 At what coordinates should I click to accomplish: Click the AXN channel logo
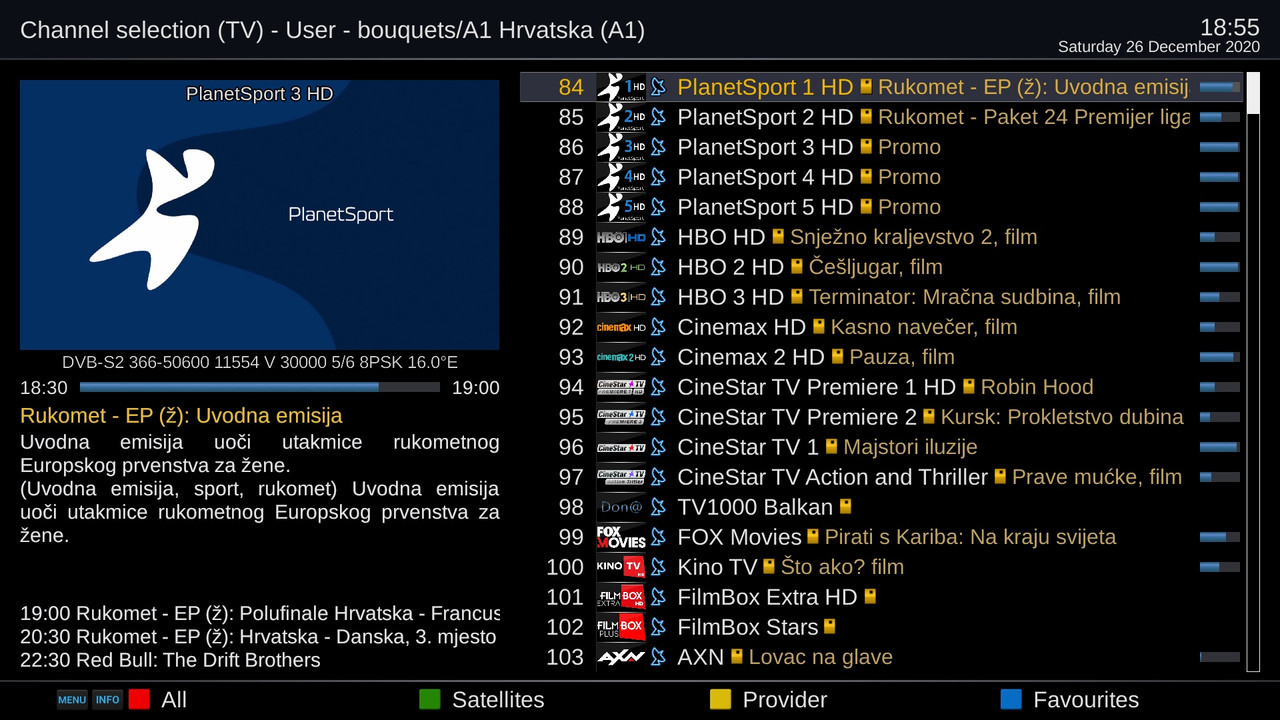[621, 657]
